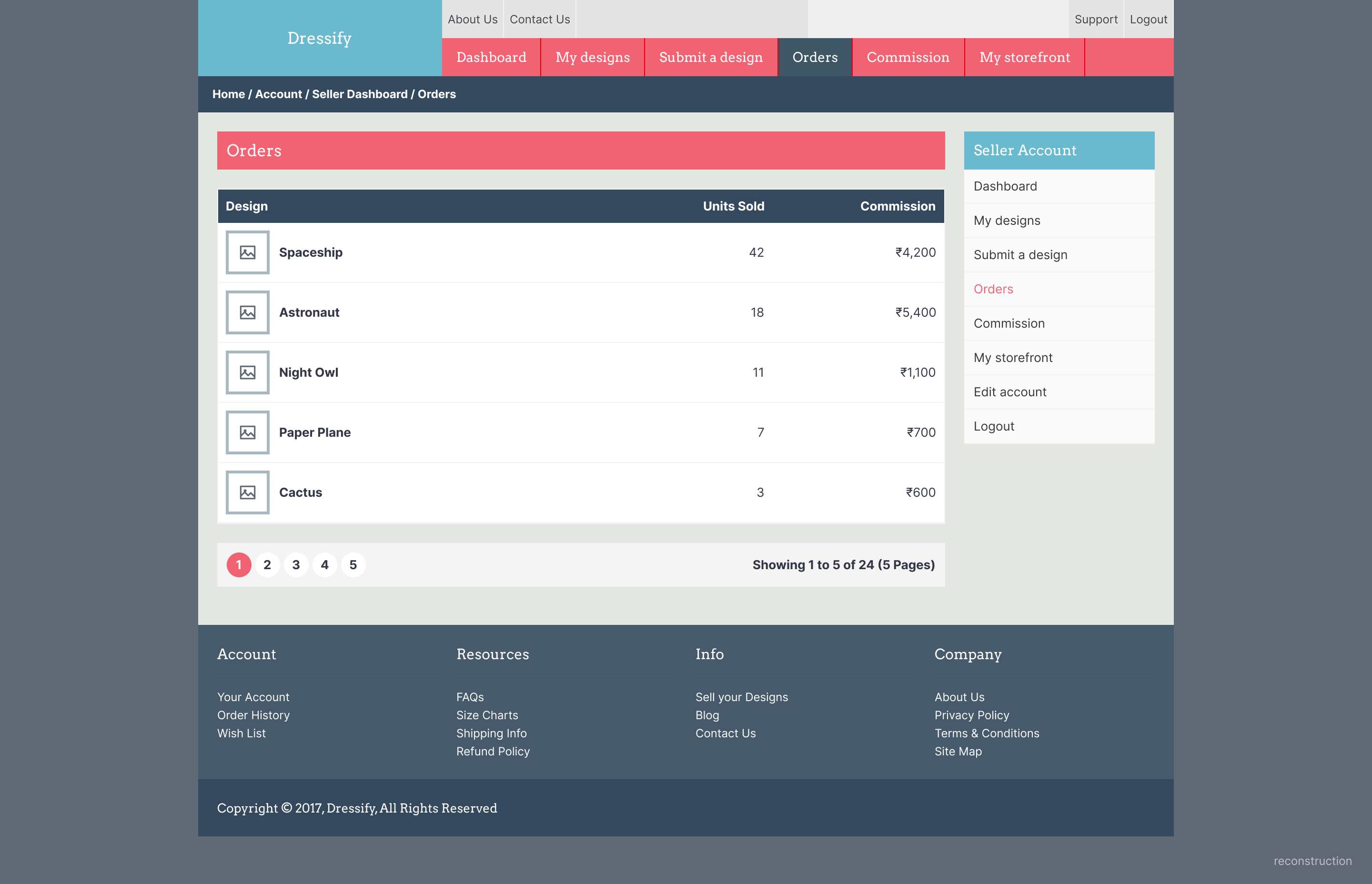Open Commission in the Seller Account sidebar
The width and height of the screenshot is (1372, 884).
coord(1059,324)
